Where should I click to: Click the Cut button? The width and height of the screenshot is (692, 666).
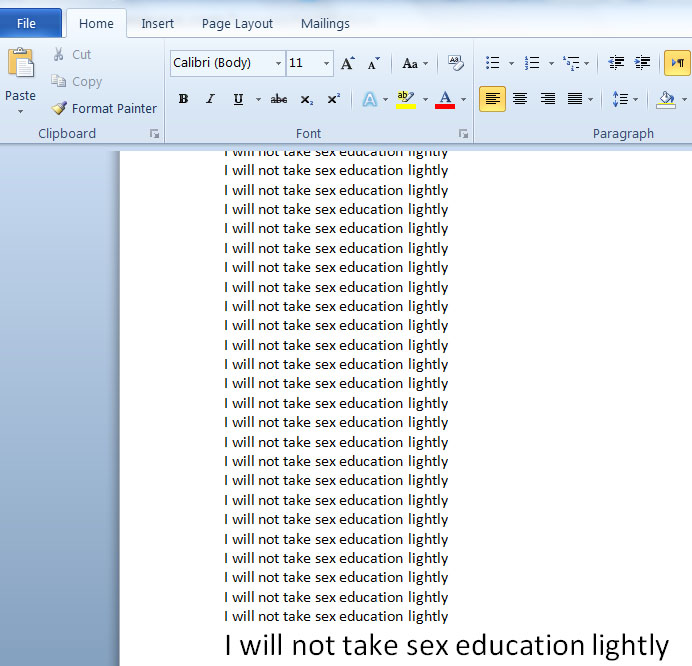(x=72, y=55)
